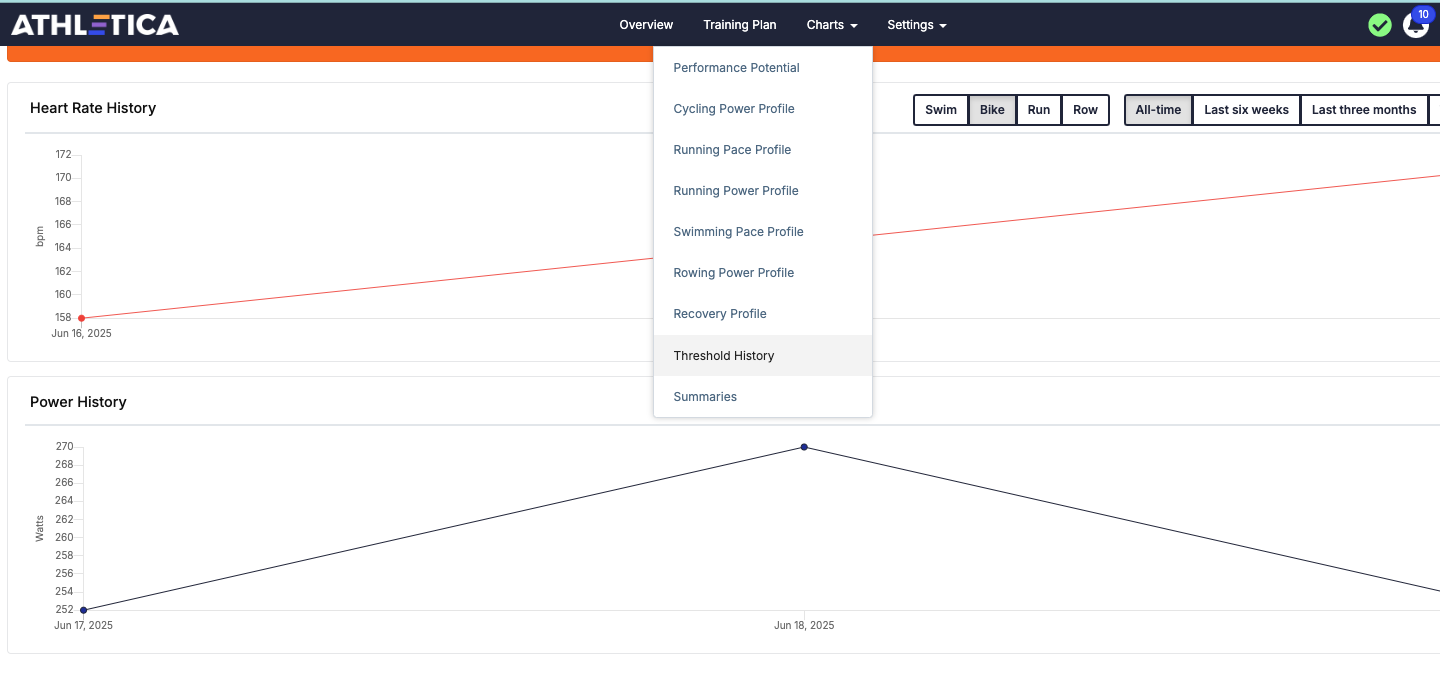Go to the Overview page

[646, 25]
